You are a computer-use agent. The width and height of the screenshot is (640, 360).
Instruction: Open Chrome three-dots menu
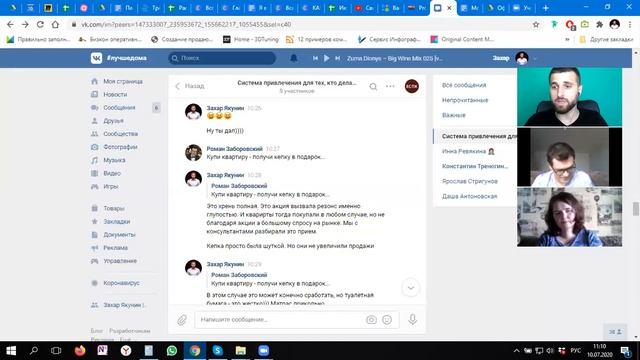[630, 24]
